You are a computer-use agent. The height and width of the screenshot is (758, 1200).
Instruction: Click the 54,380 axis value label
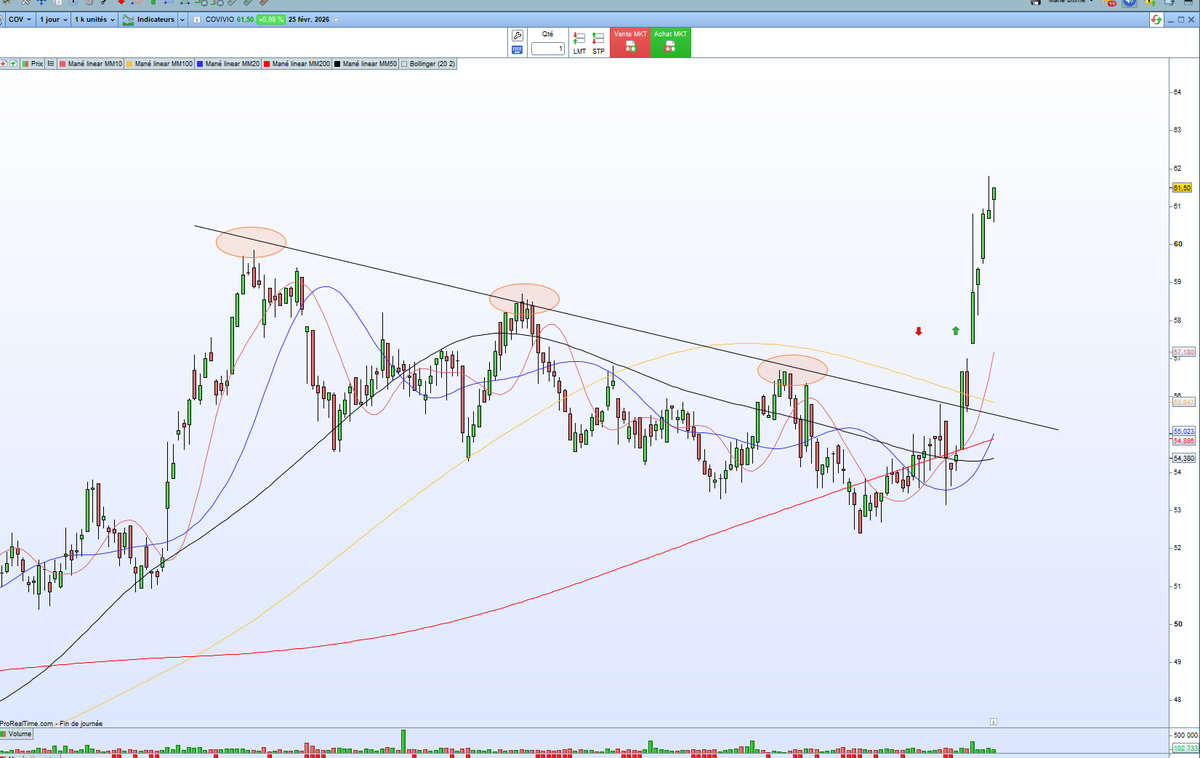point(1182,457)
